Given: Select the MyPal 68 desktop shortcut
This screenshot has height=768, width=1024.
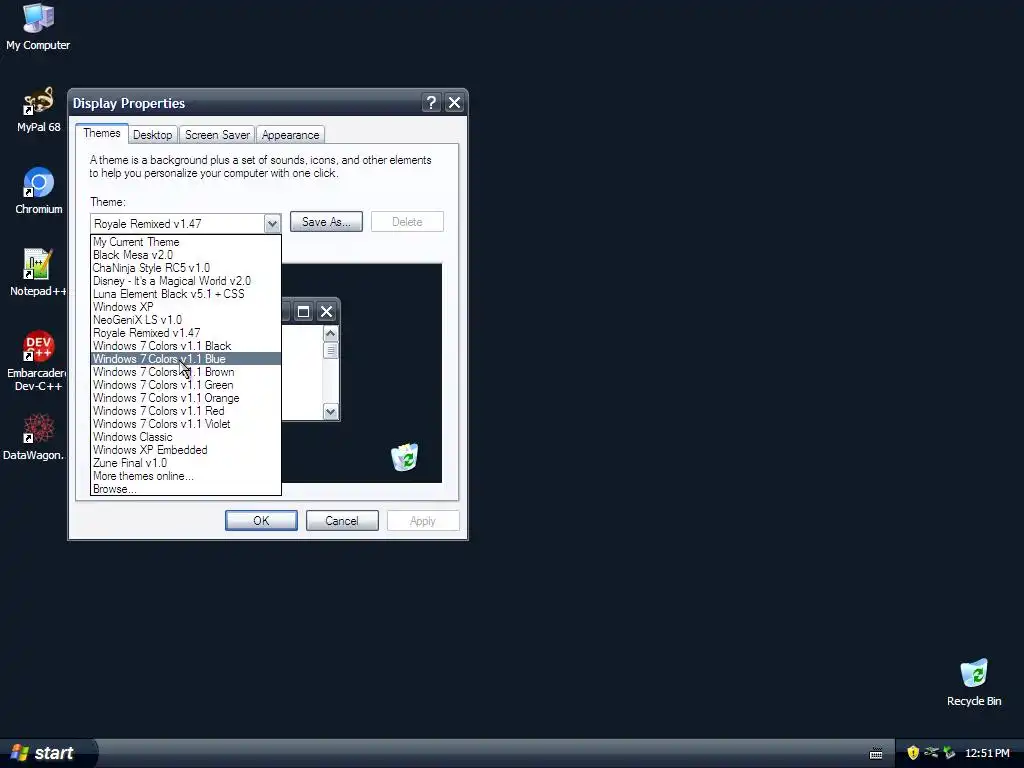Looking at the screenshot, I should tap(39, 110).
